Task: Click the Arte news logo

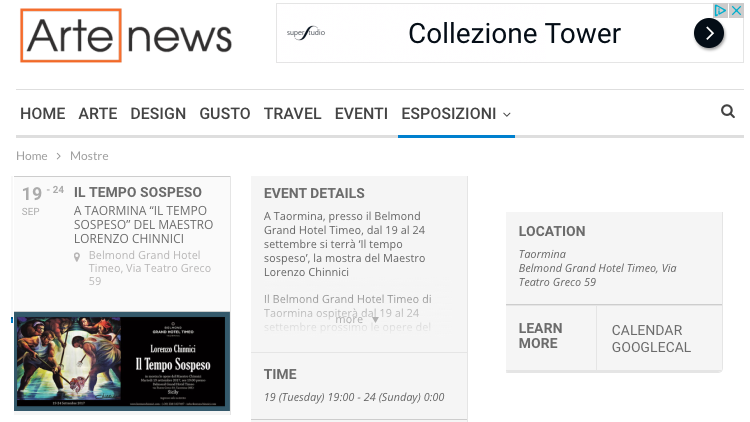Action: tap(126, 36)
